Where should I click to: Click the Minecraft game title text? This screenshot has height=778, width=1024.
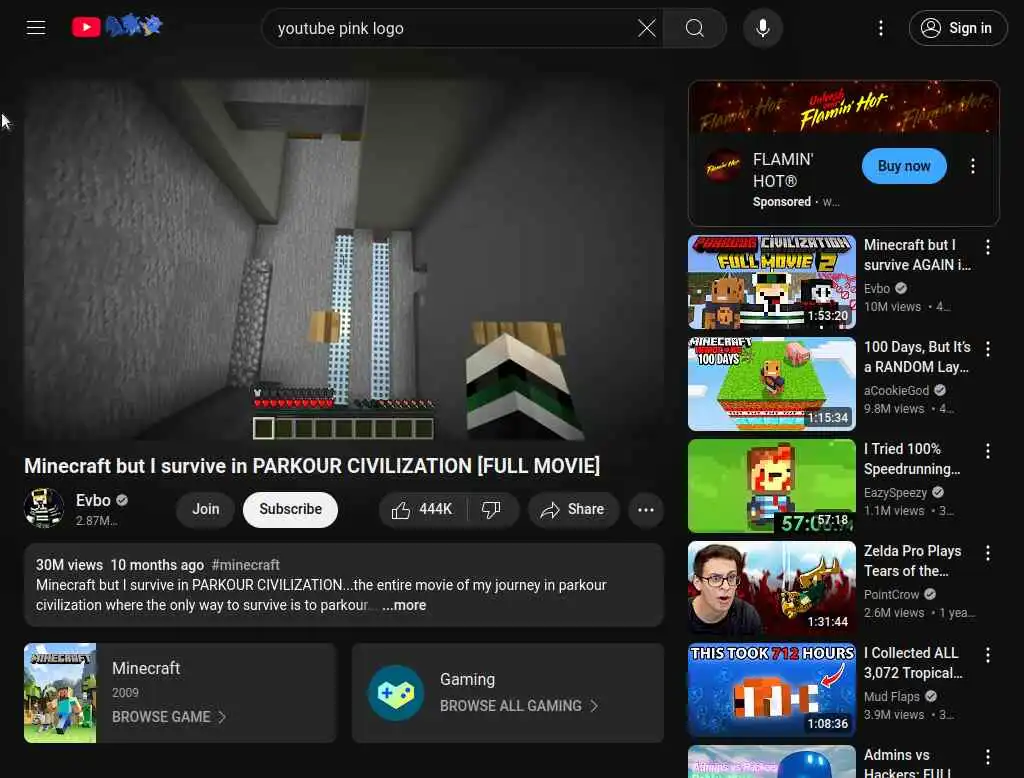[x=146, y=668]
